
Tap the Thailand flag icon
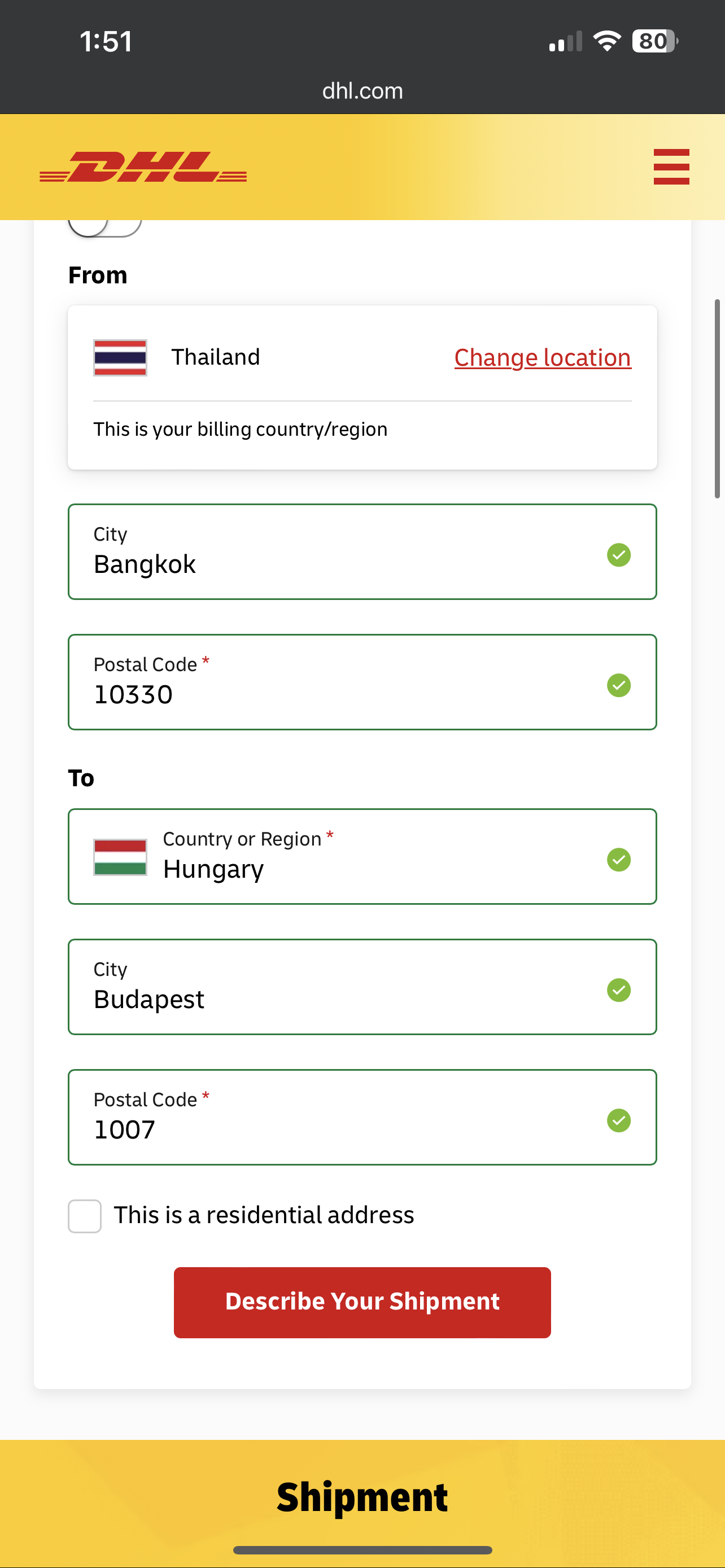(120, 357)
